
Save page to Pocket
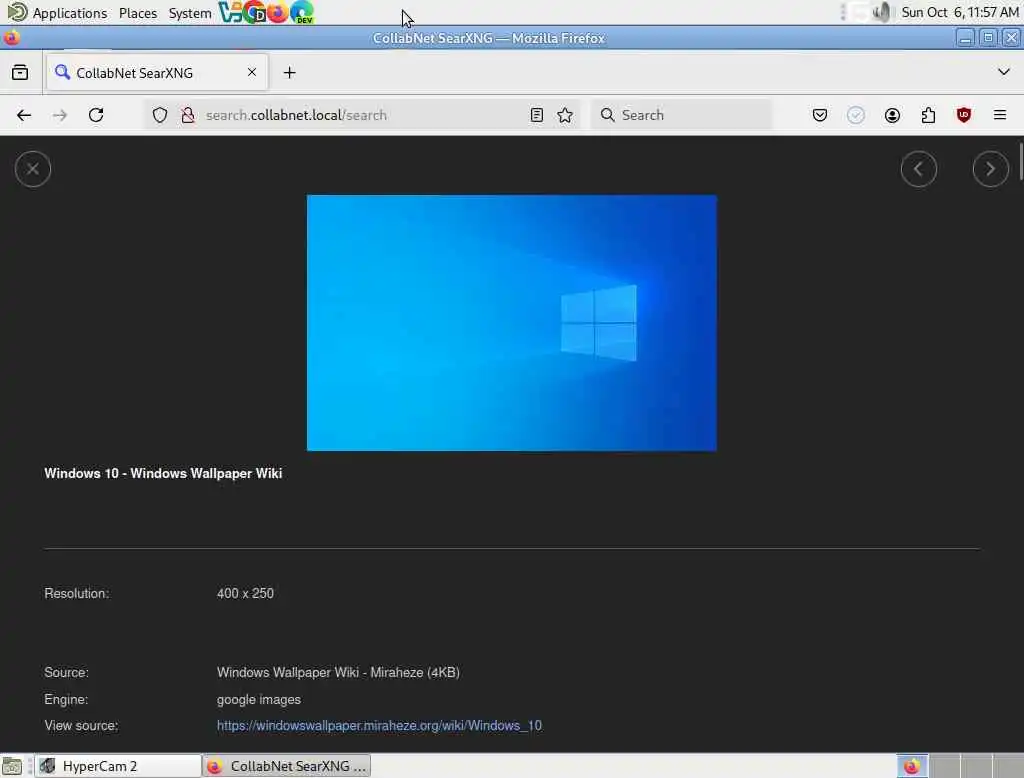click(820, 115)
